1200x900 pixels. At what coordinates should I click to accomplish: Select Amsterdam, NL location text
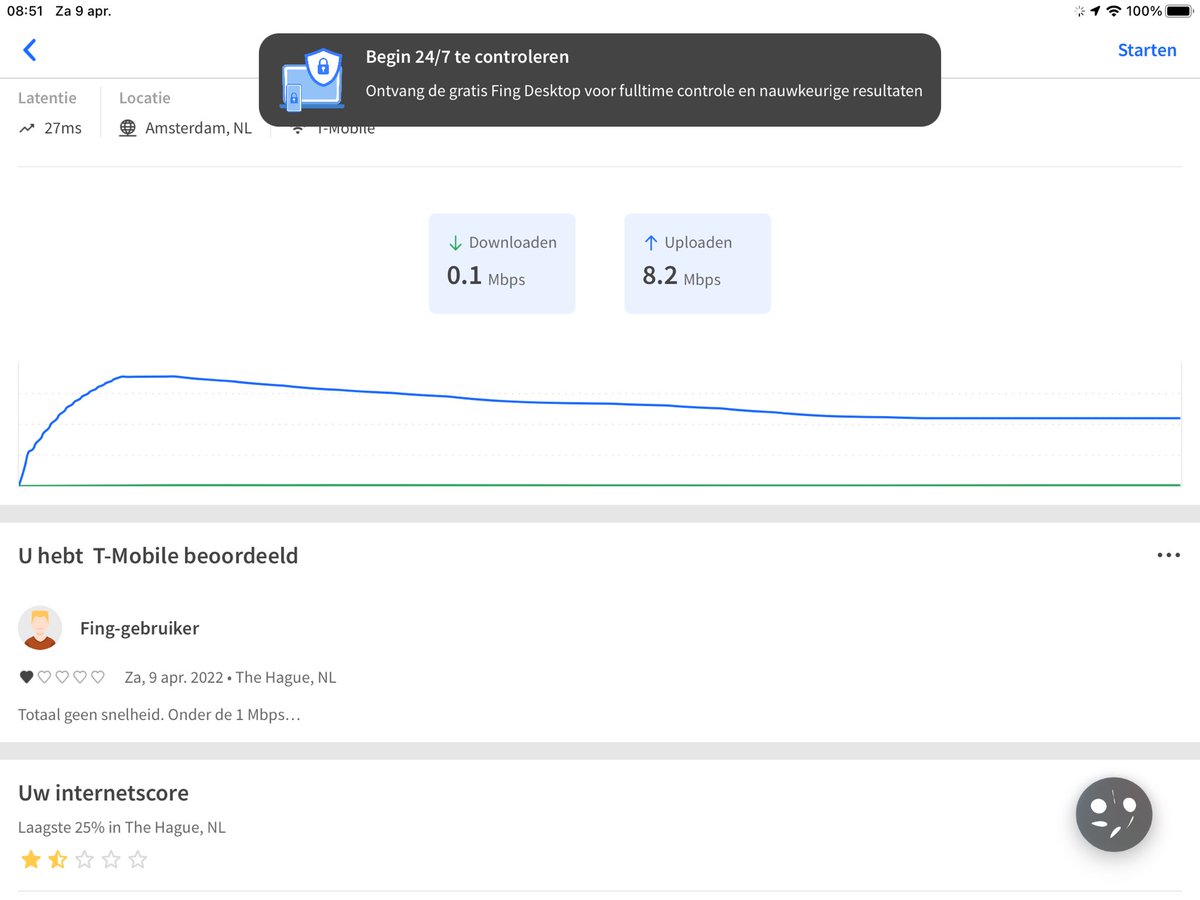point(199,128)
